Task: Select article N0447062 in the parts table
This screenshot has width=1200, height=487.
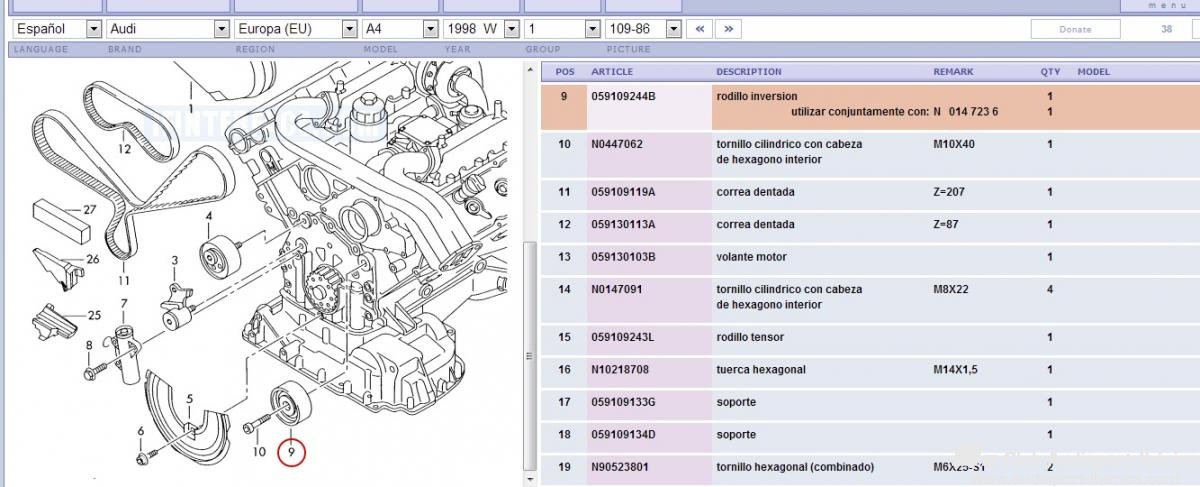Action: [617, 144]
